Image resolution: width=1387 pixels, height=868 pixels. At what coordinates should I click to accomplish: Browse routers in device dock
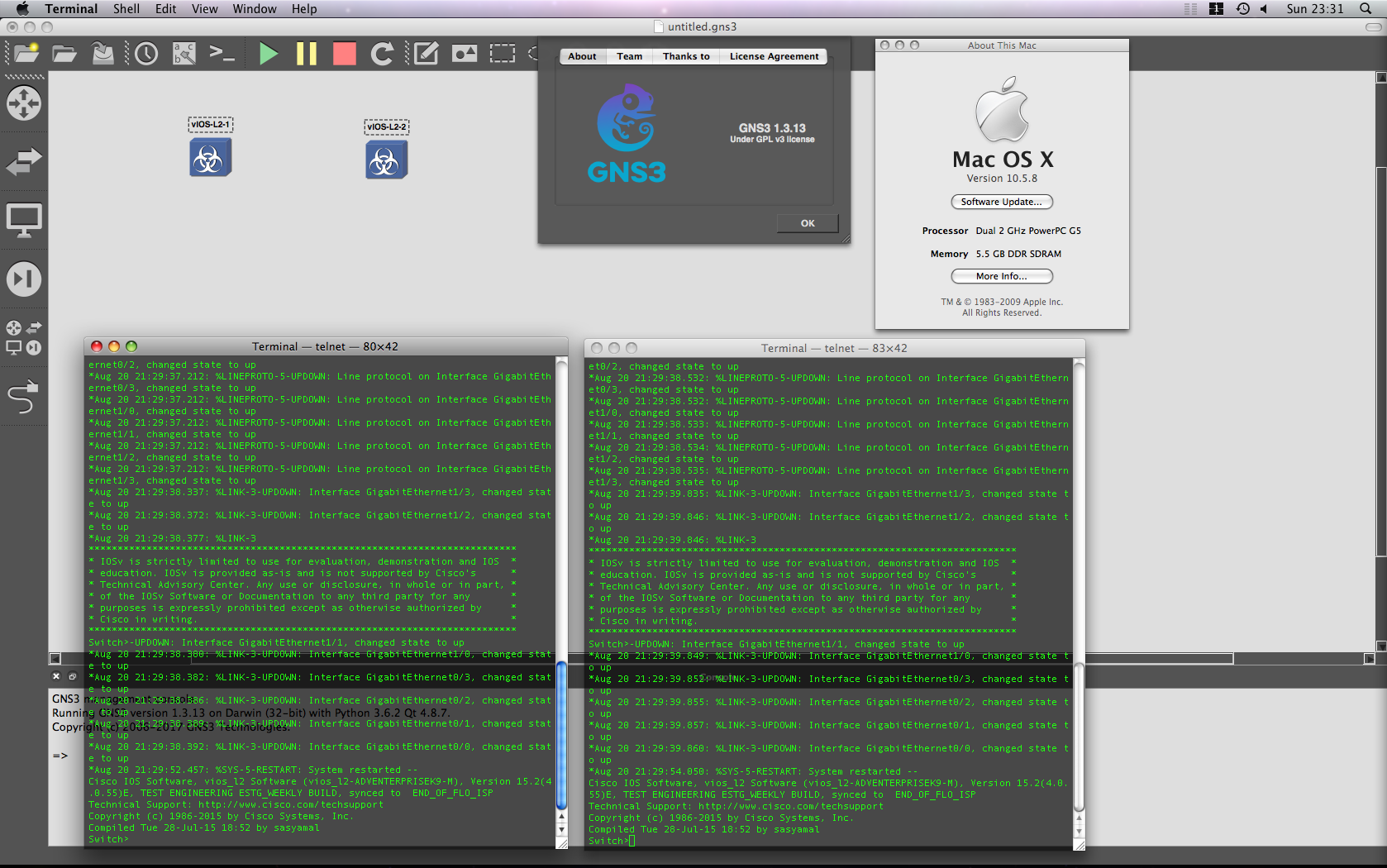[x=23, y=103]
